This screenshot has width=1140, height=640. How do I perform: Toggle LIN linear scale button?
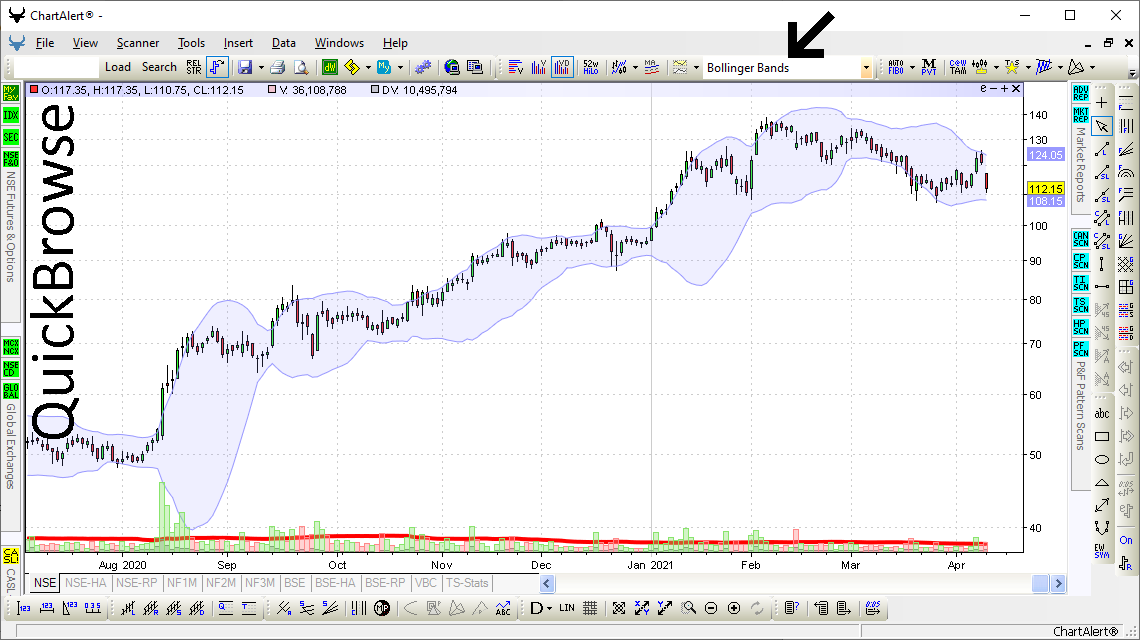(x=567, y=608)
